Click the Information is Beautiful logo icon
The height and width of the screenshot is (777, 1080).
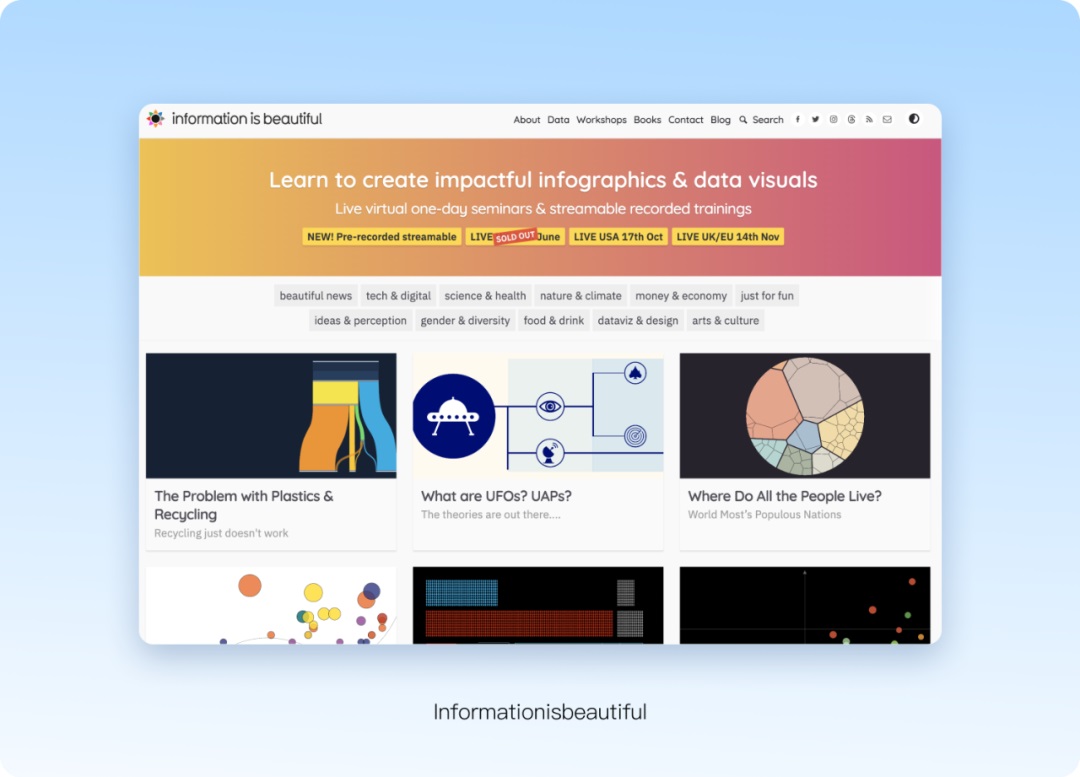click(x=156, y=118)
